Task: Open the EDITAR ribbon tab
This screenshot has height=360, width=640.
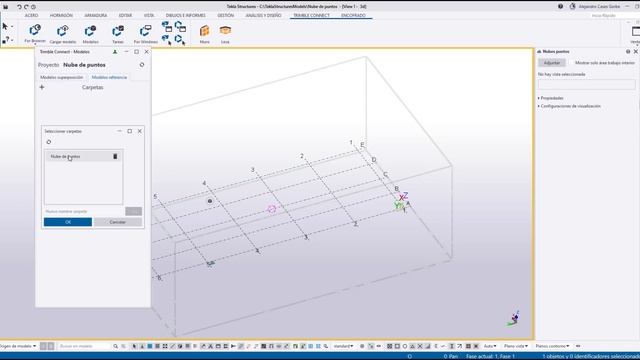Action: [125, 16]
